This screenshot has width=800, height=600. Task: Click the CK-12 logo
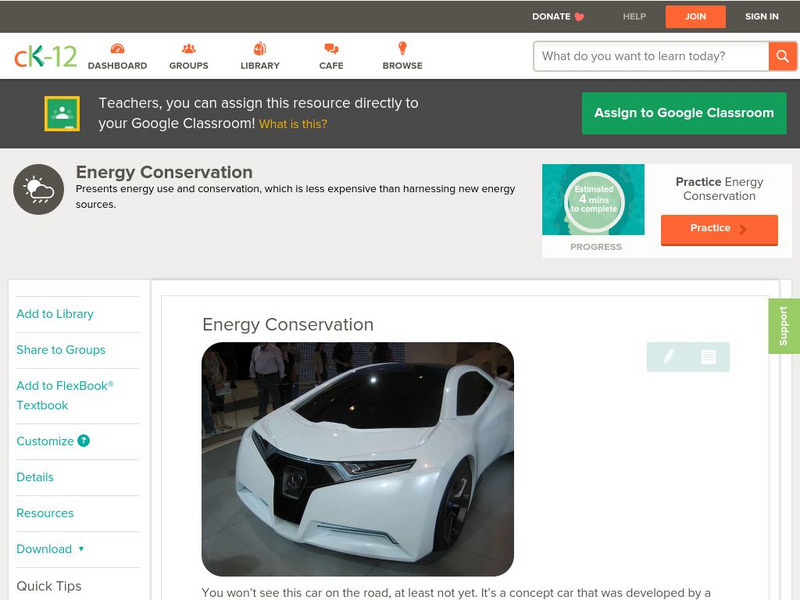[45, 56]
